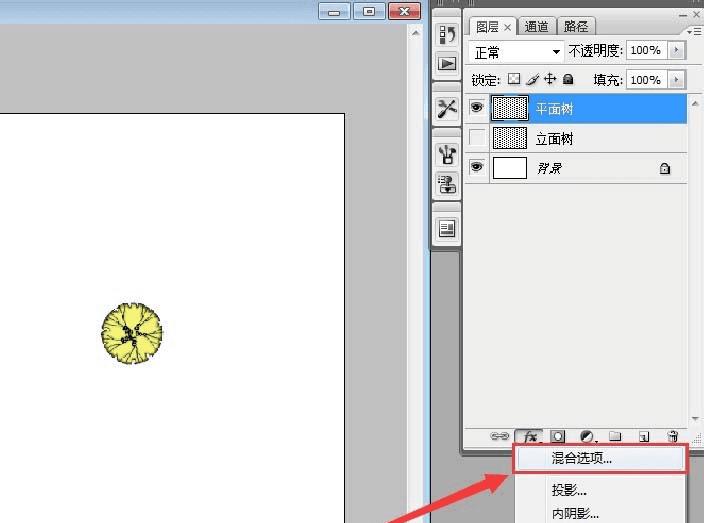Toggle lock transparent pixels checkerboard icon
This screenshot has width=704, height=523.
[x=514, y=79]
